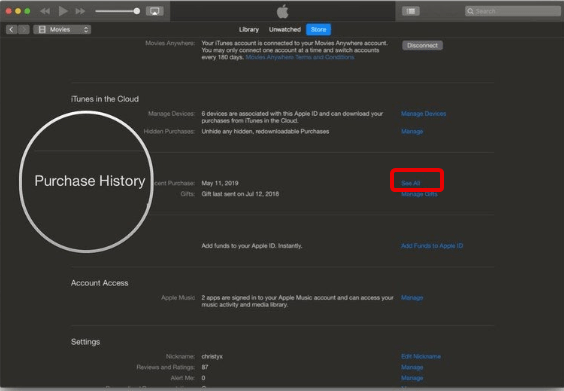The width and height of the screenshot is (564, 391).
Task: Click the Apple logo in the display area
Action: (x=283, y=11)
